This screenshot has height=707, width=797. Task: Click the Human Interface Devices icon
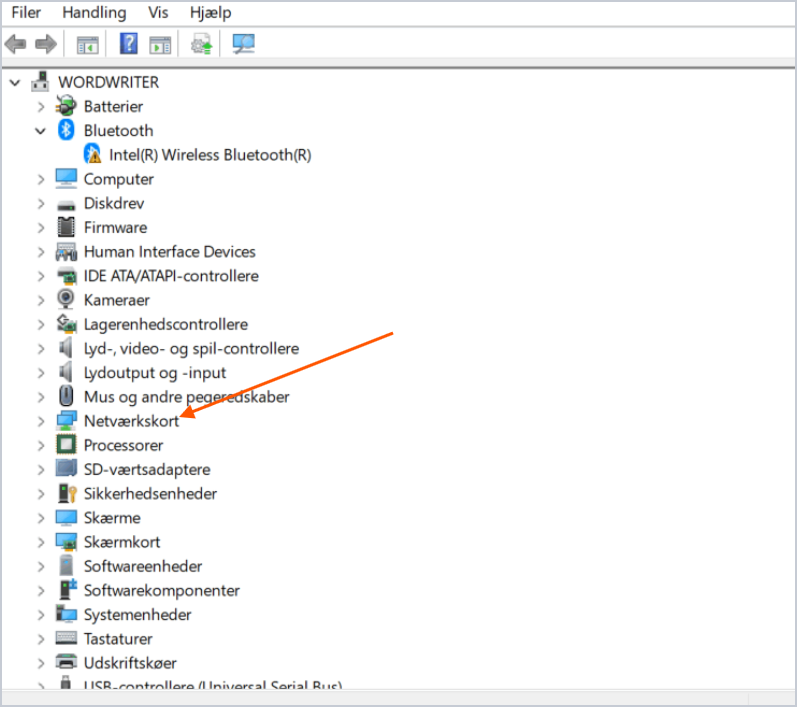click(66, 251)
